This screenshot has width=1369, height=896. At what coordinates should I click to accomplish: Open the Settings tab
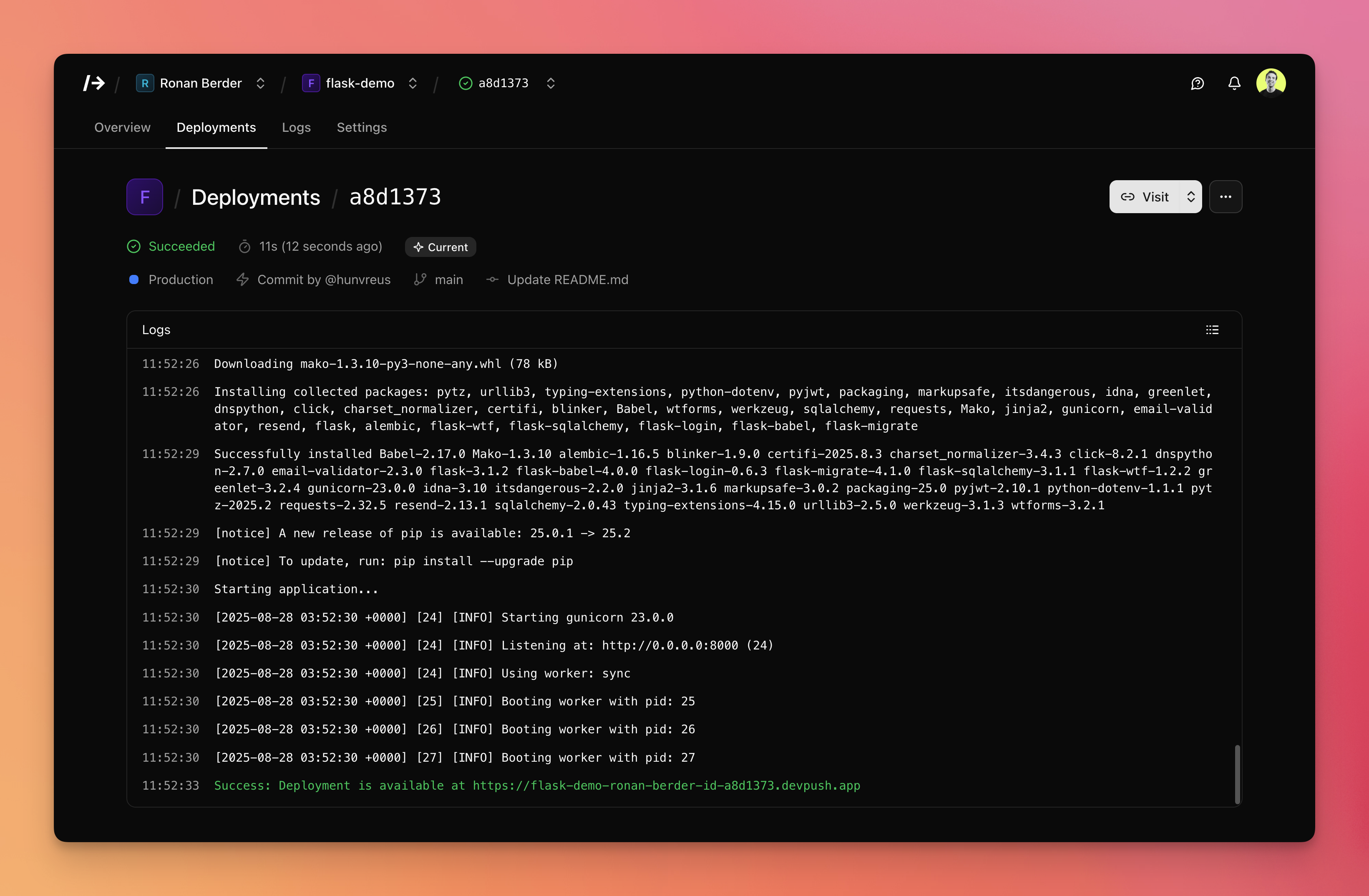tap(361, 127)
